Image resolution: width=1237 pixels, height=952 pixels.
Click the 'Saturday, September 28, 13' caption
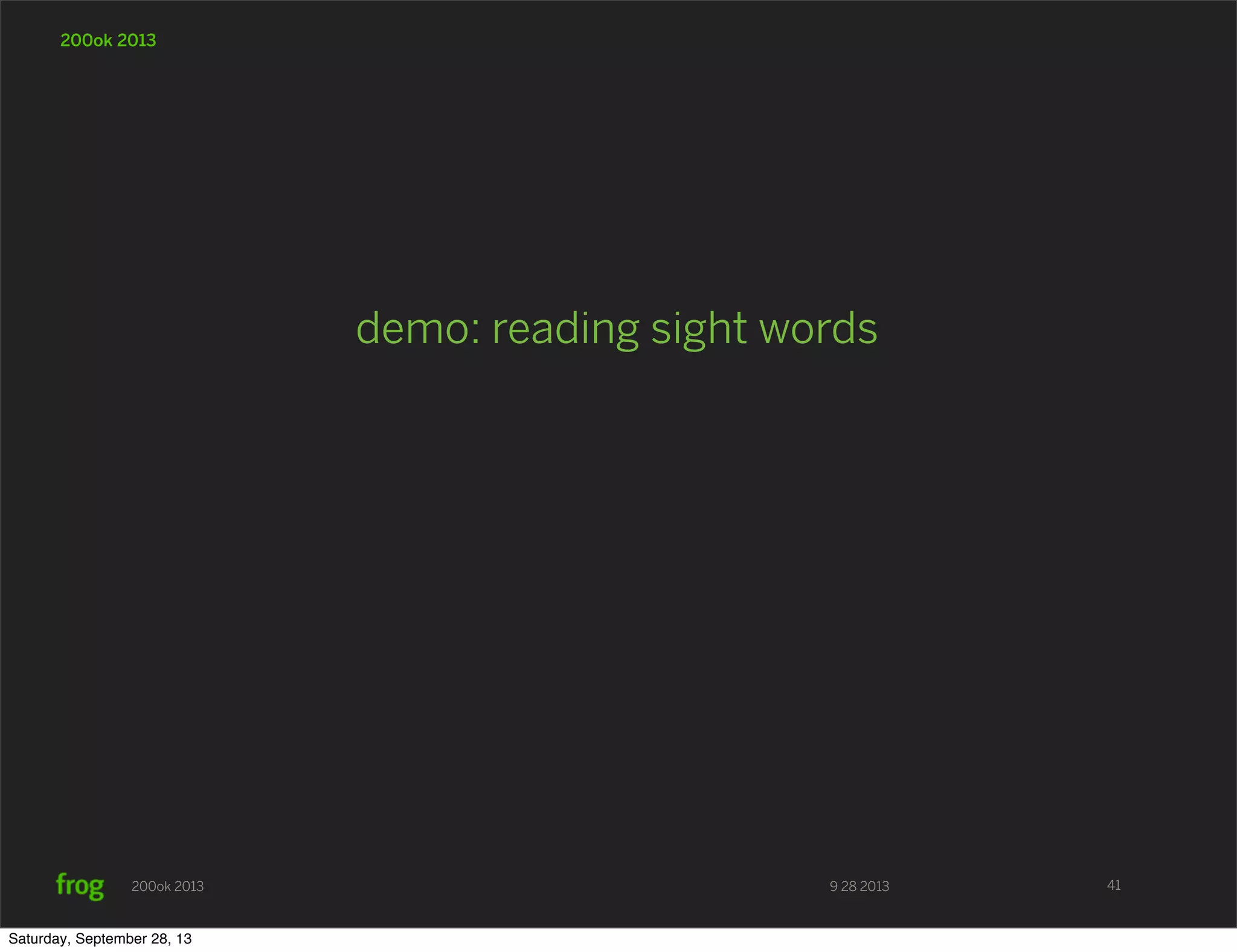click(x=100, y=939)
